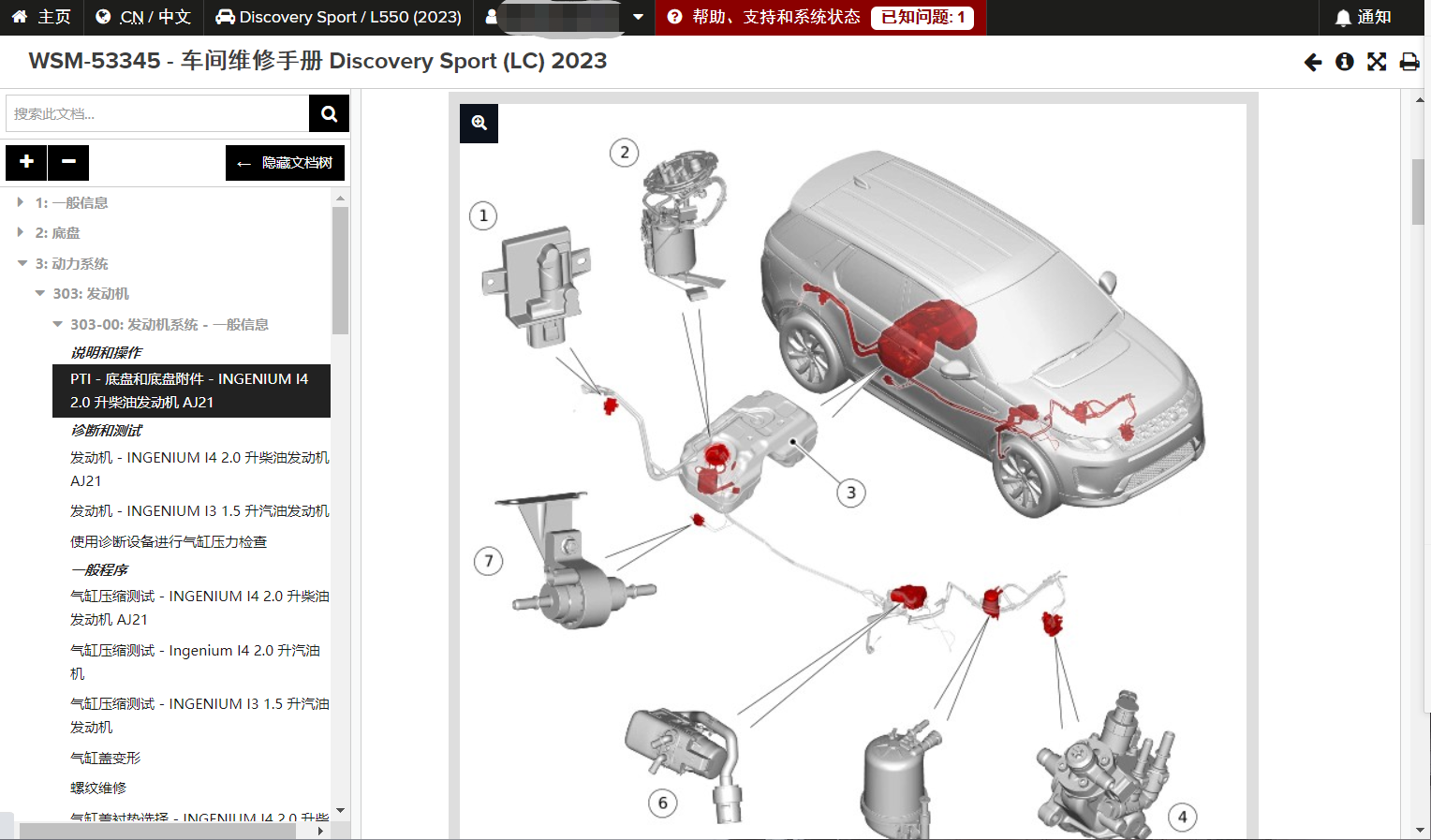Go to the 主页 home menu
Screen dimensions: 1431x840
coord(41,17)
